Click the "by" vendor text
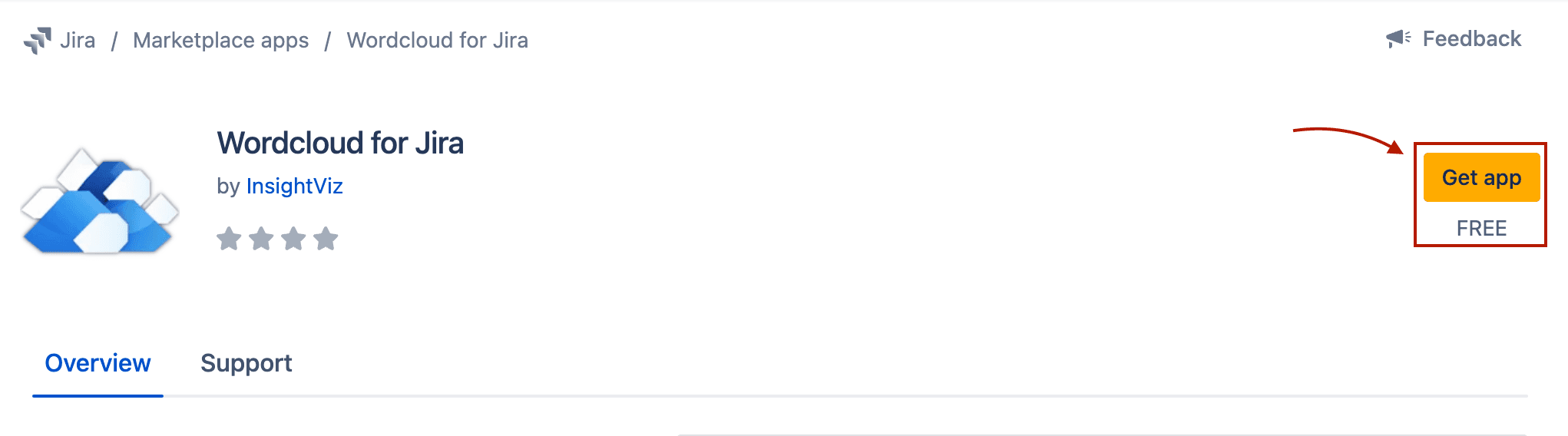Screen dimensions: 1568x436 click(x=228, y=187)
